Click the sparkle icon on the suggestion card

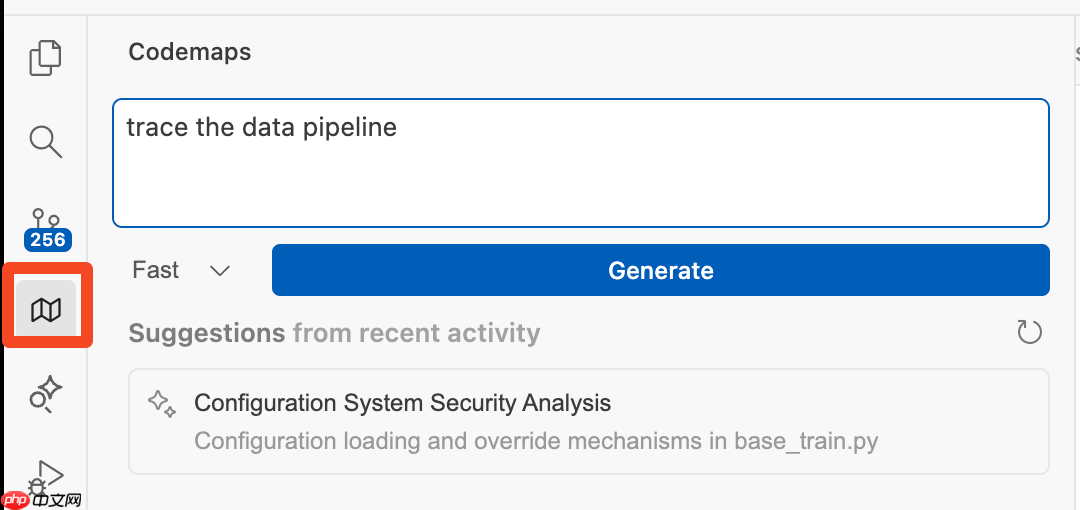161,403
